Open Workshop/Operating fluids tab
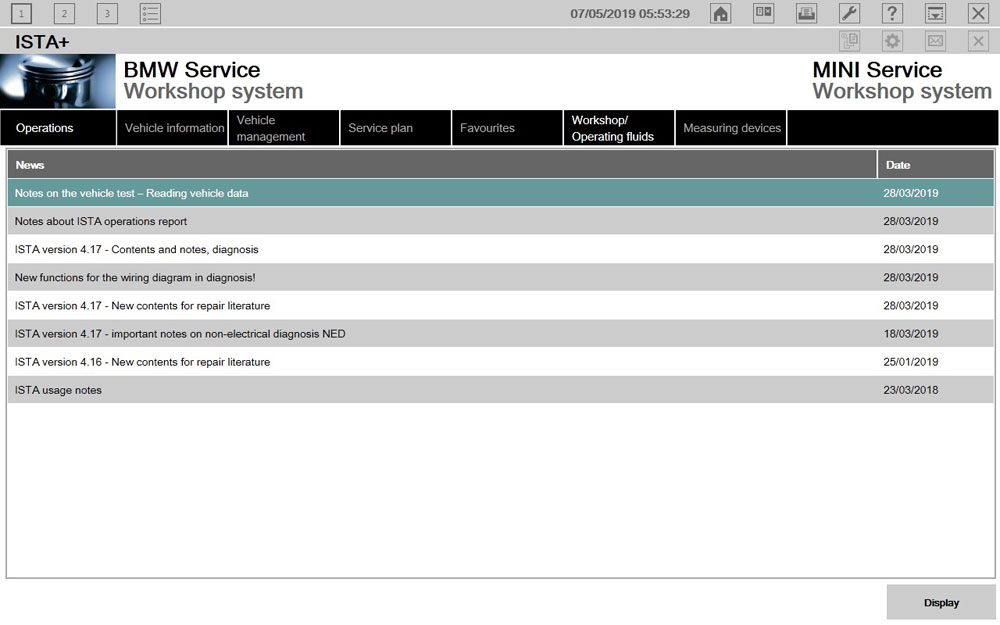 click(619, 128)
